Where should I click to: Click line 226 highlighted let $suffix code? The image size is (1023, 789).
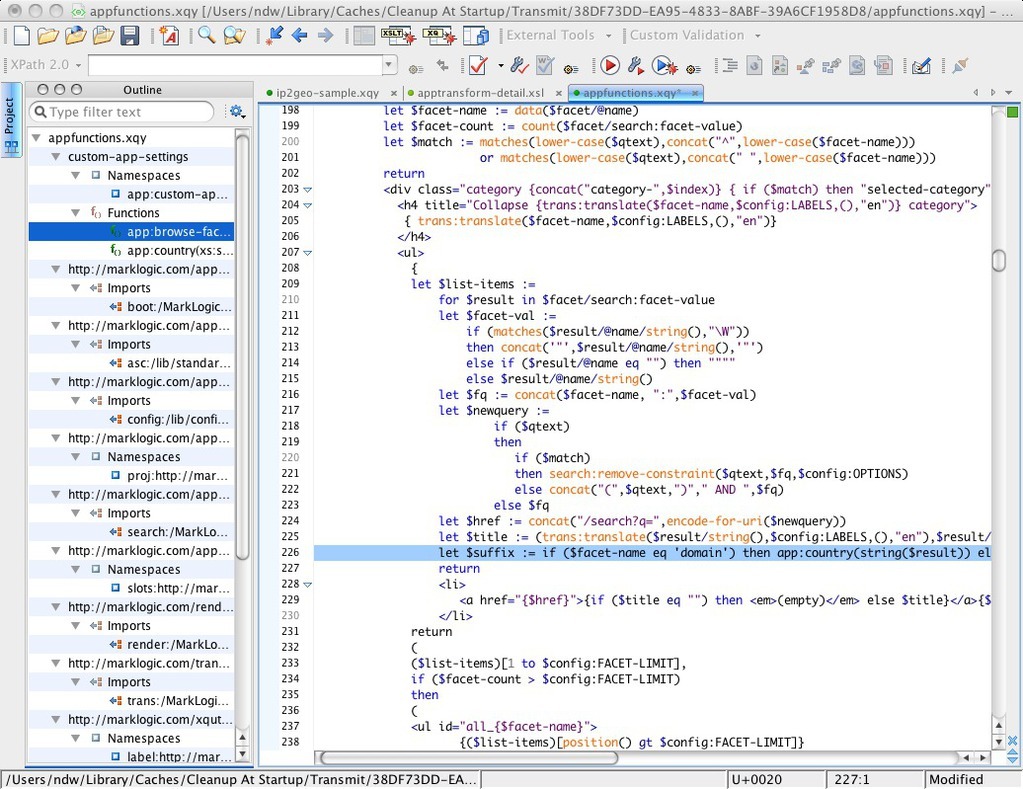point(652,553)
